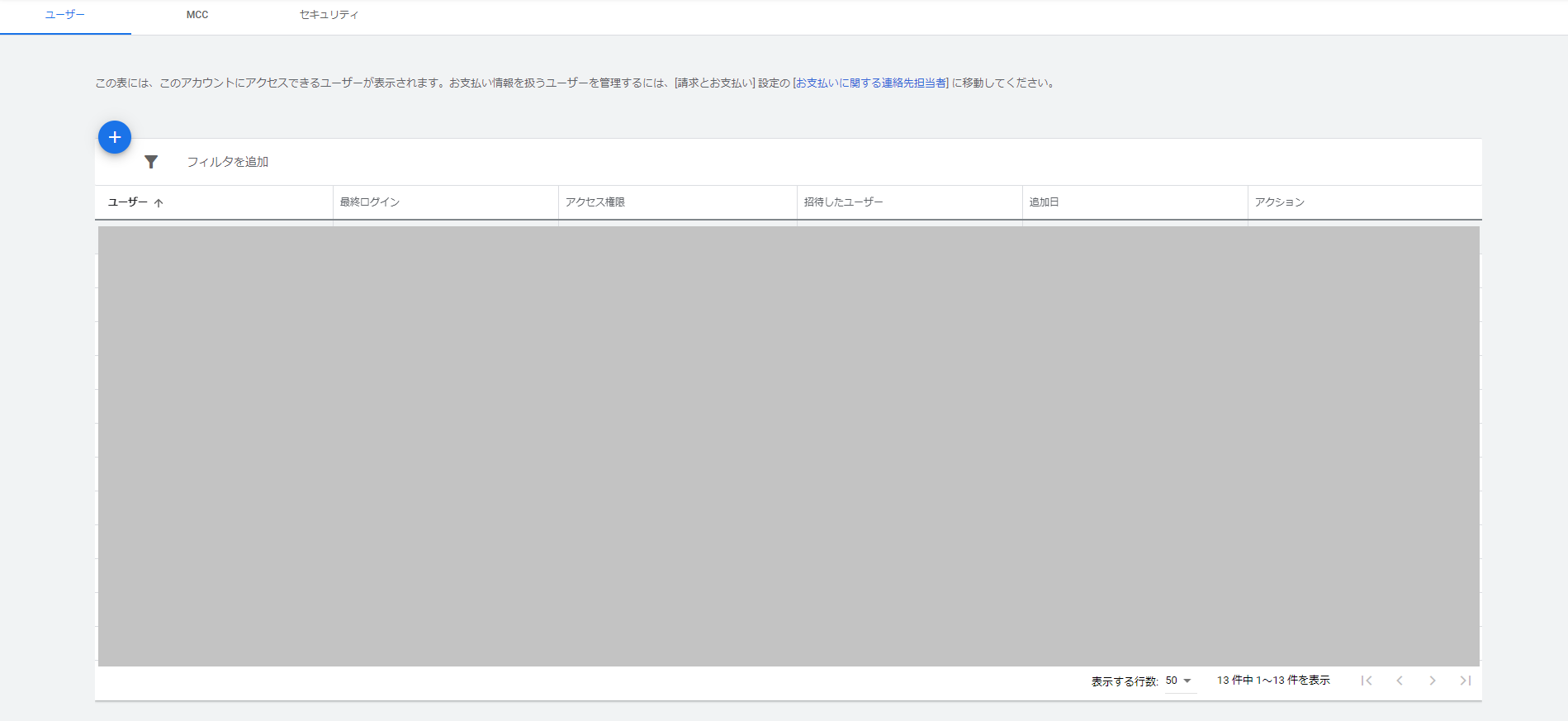1568x721 pixels.
Task: Click the お支払いに関する連絡先担当者 link
Action: click(870, 83)
